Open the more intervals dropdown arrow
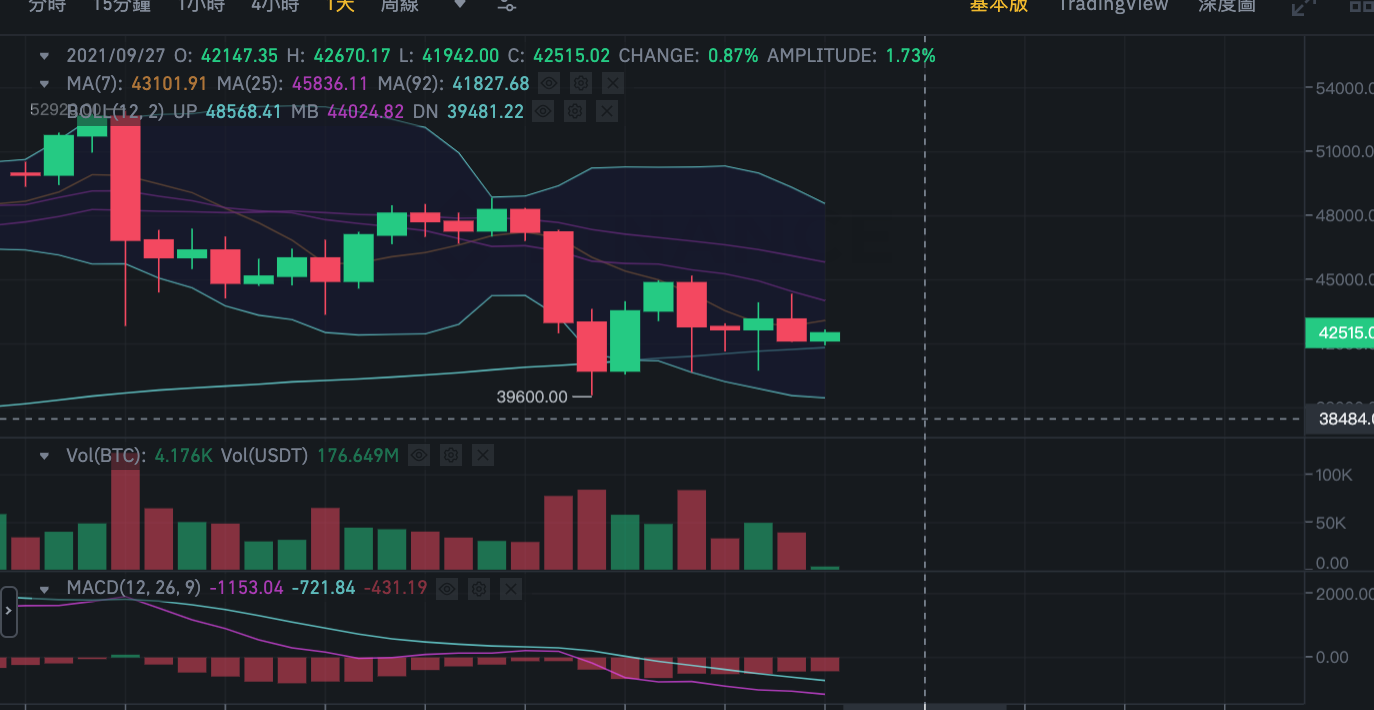1374x710 pixels. coord(459,5)
